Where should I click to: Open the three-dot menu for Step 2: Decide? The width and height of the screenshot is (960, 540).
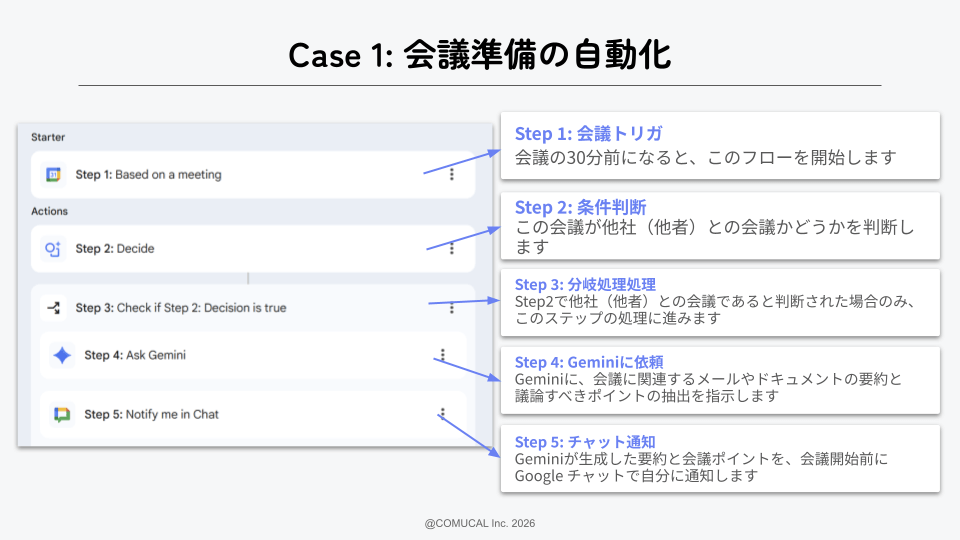[x=451, y=249]
